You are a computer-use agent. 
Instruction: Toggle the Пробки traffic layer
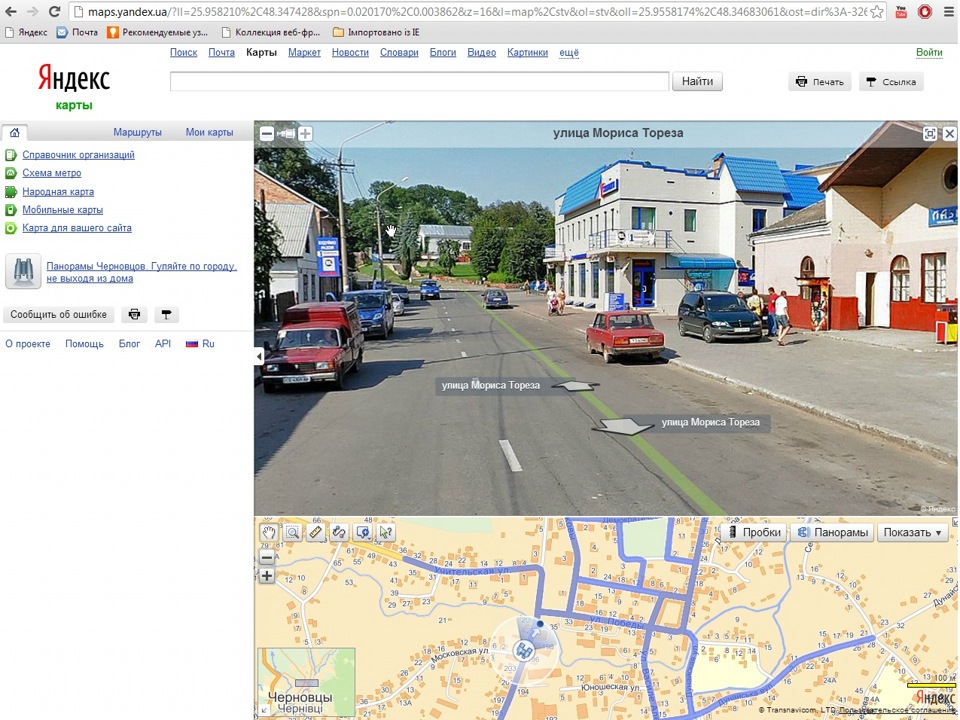tap(754, 533)
